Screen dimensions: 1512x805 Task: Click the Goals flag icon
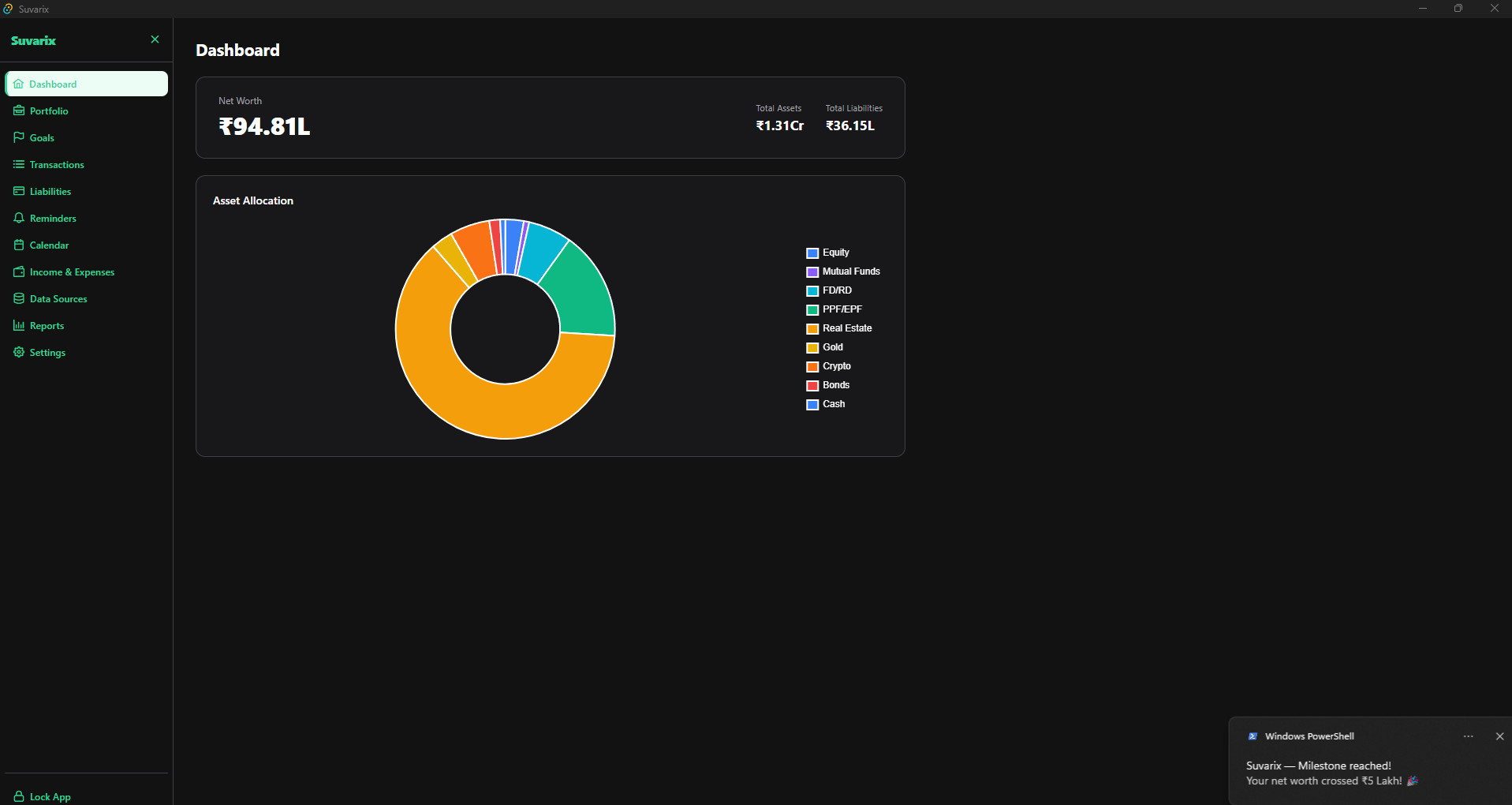19,137
